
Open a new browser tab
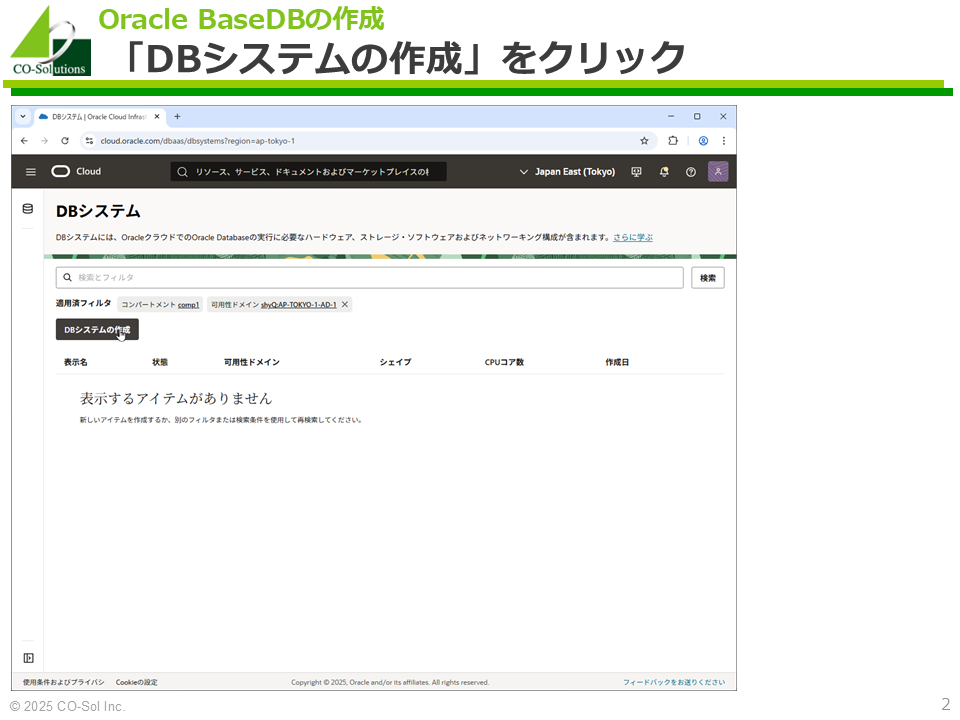point(177,116)
